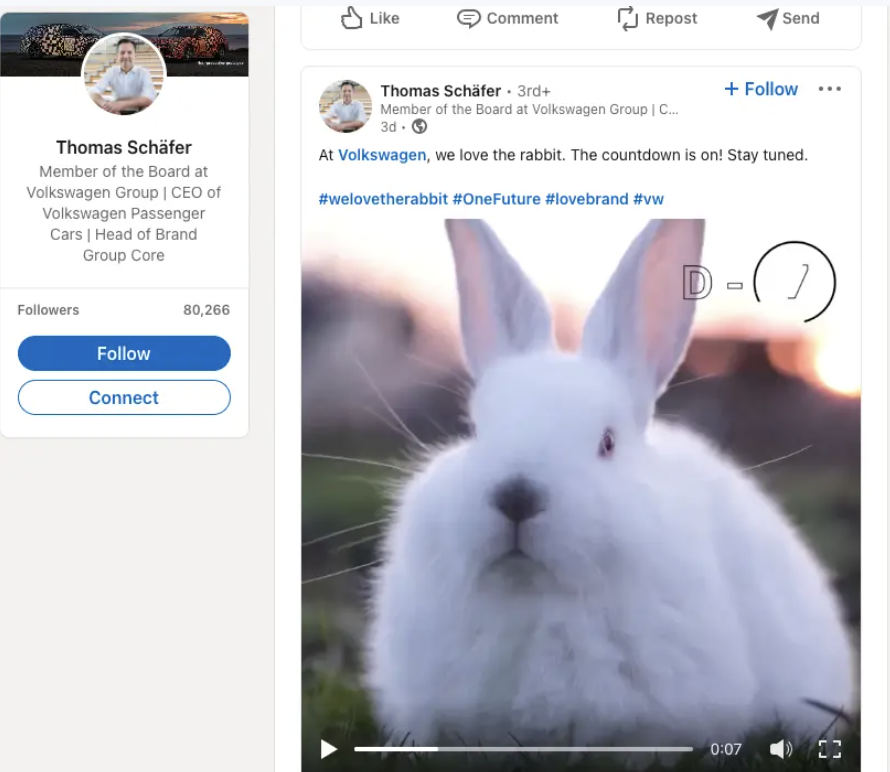Click + Follow in the post header
This screenshot has width=890, height=772.
(761, 89)
